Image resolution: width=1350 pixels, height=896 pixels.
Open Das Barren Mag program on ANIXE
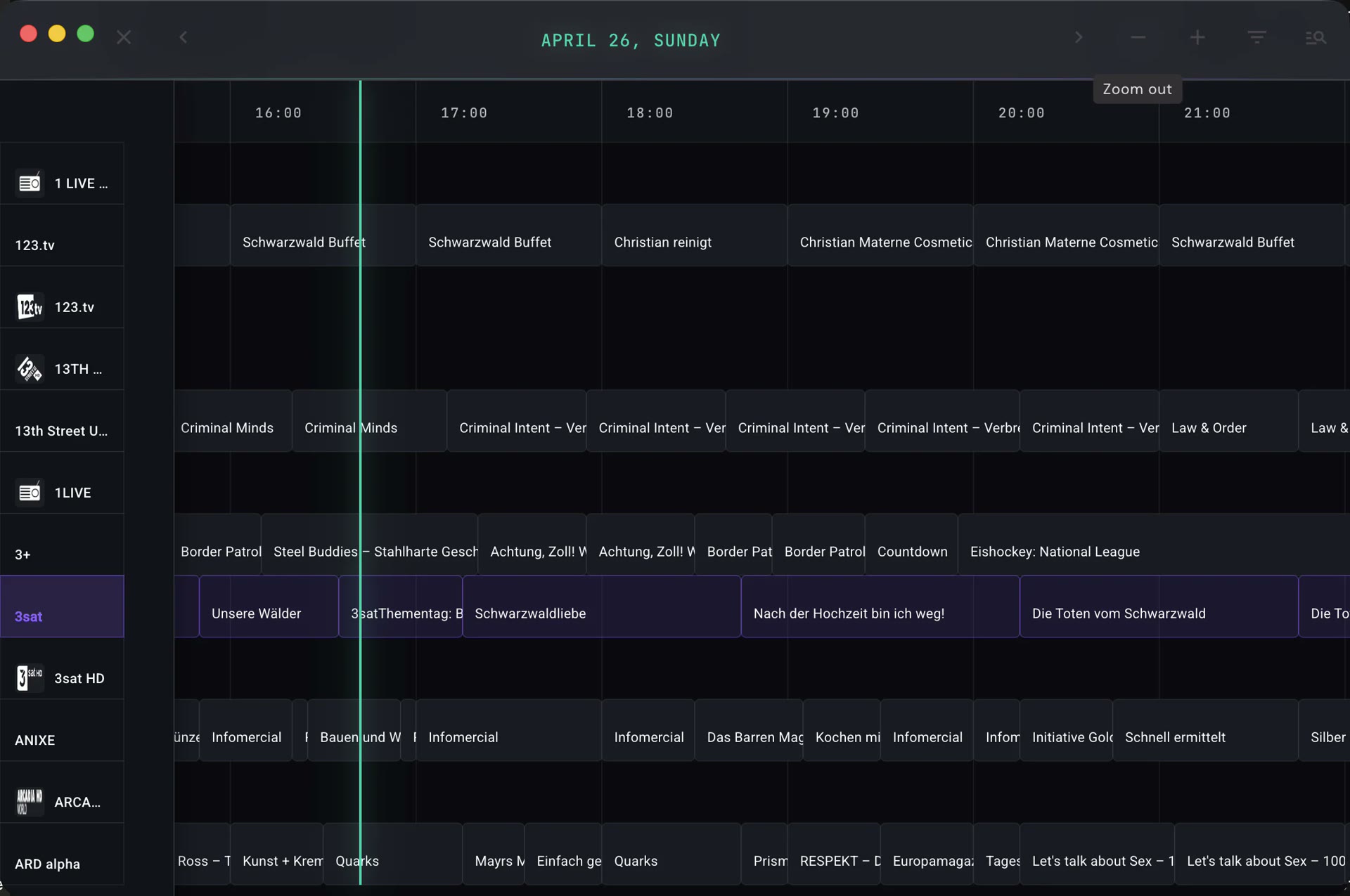pos(749,730)
